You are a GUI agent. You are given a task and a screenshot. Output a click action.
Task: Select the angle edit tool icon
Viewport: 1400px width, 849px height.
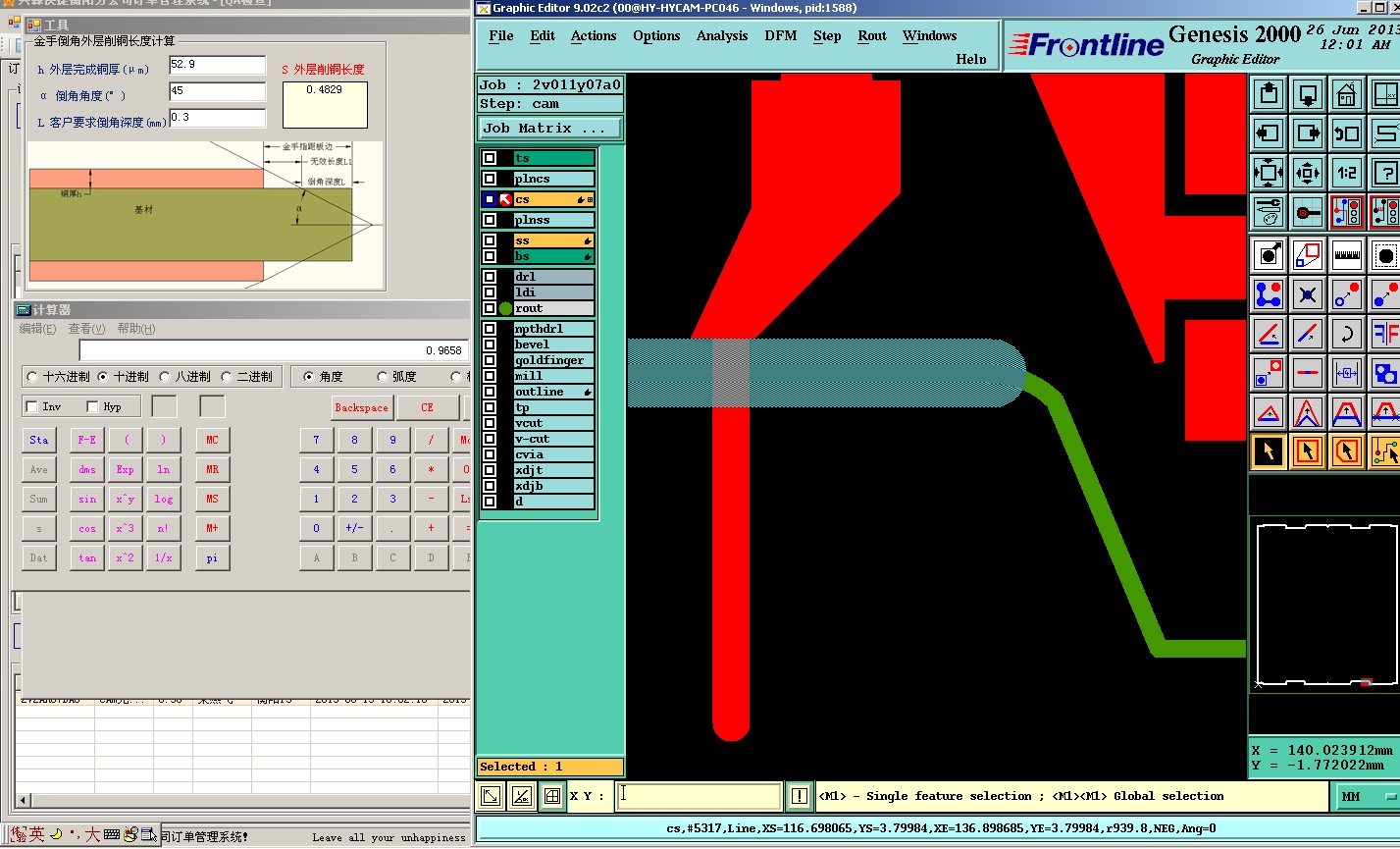click(1269, 334)
